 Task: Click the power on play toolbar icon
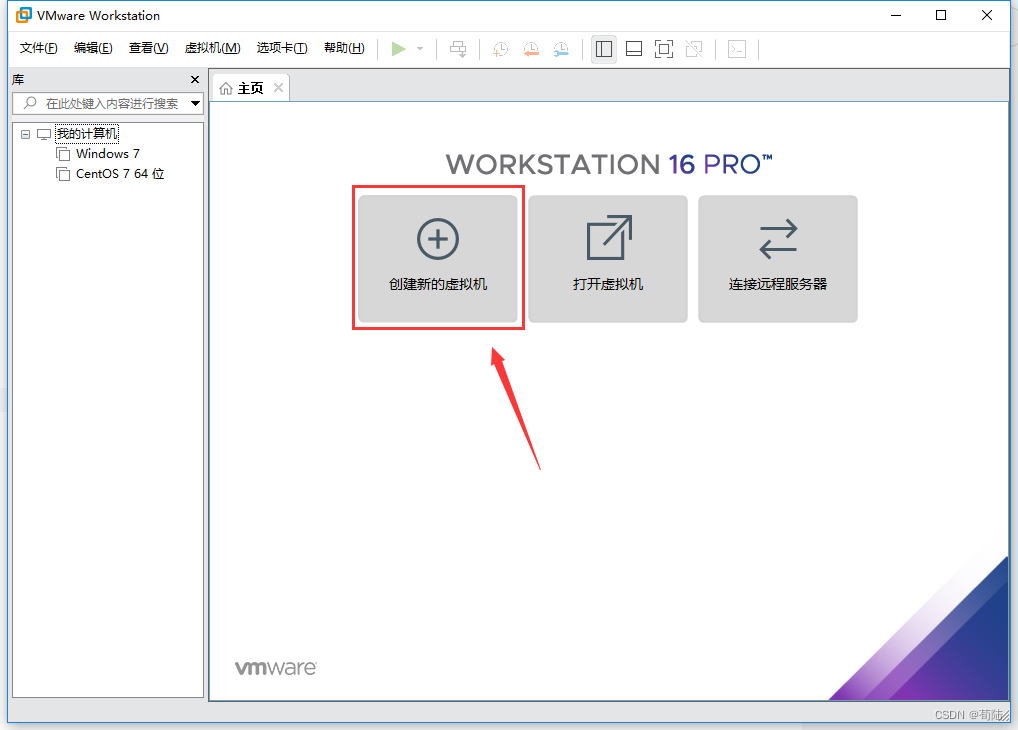point(399,49)
